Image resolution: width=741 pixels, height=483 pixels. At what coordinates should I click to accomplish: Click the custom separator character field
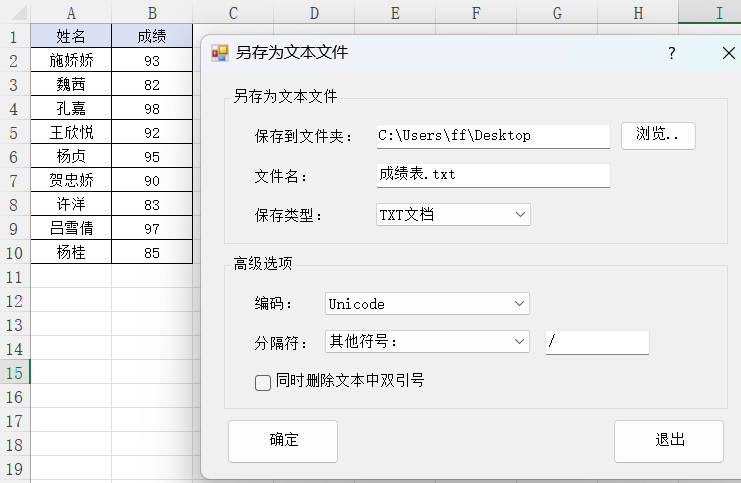tap(597, 342)
